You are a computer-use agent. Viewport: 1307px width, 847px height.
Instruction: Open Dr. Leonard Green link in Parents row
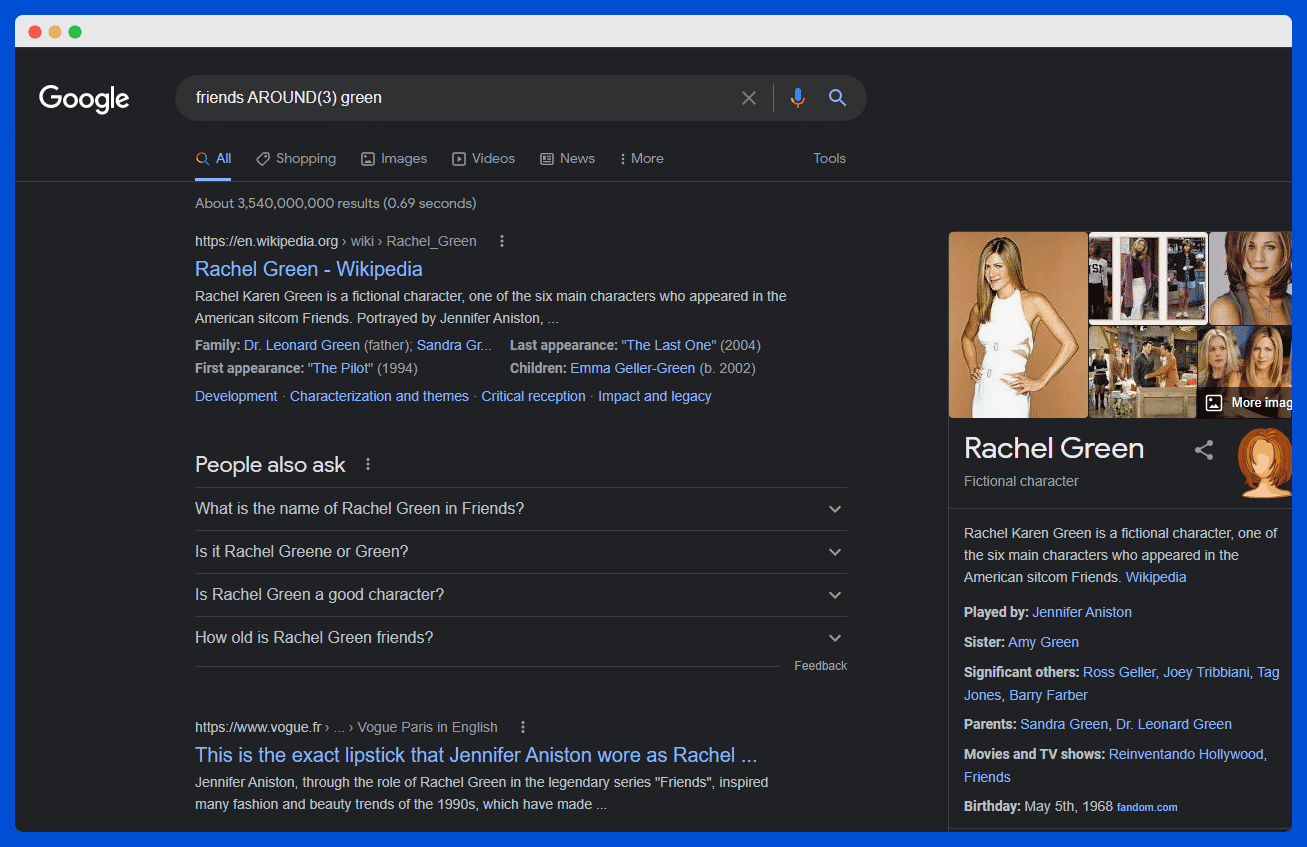[1174, 724]
